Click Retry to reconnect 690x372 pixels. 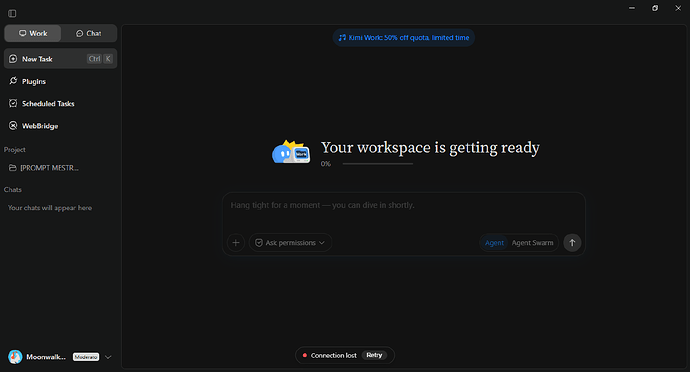click(374, 355)
